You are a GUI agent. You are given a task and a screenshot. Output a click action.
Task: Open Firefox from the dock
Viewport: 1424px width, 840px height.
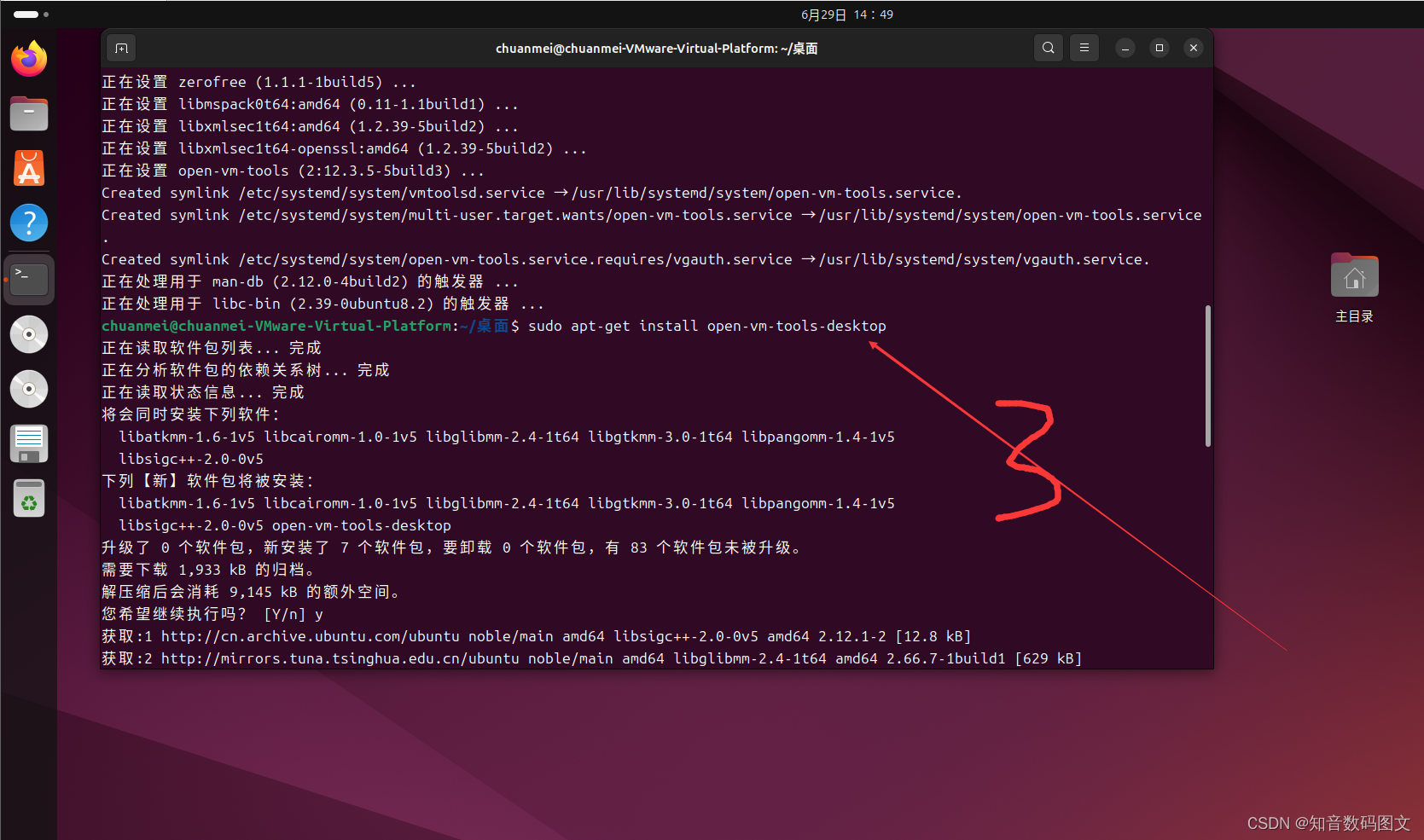[29, 58]
